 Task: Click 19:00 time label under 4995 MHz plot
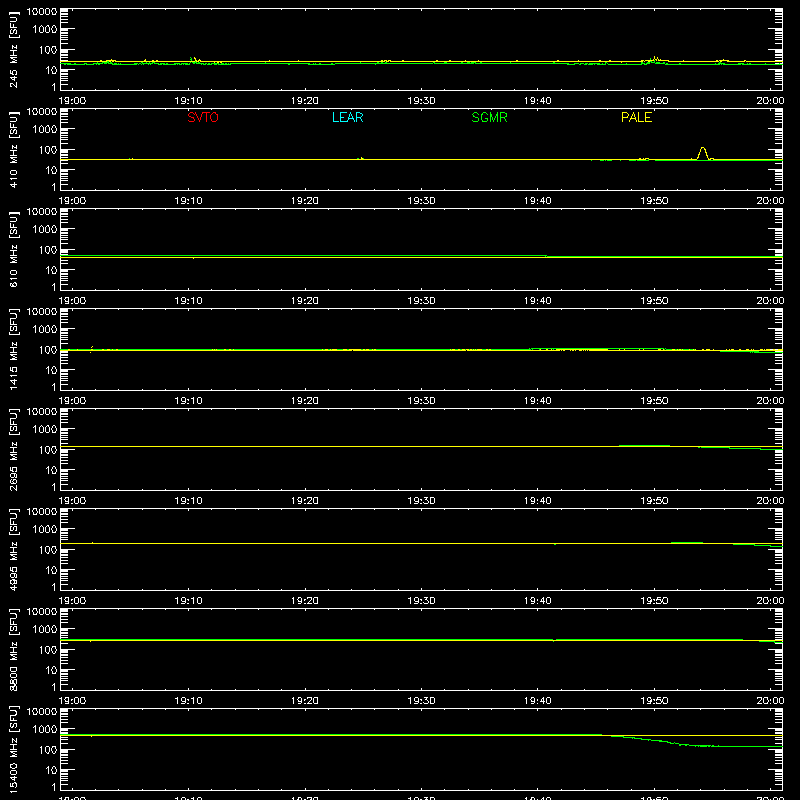point(72,601)
